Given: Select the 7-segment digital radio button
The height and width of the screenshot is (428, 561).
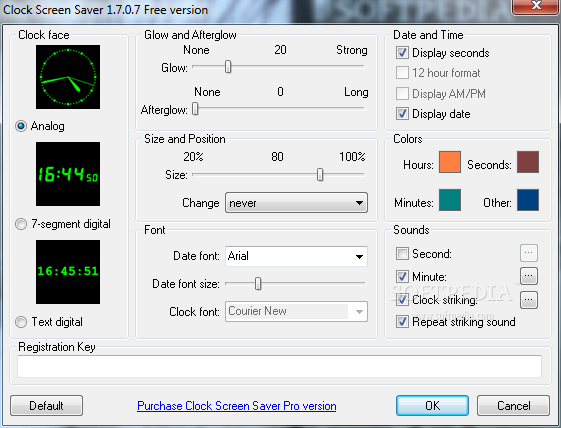Looking at the screenshot, I should click(21, 224).
